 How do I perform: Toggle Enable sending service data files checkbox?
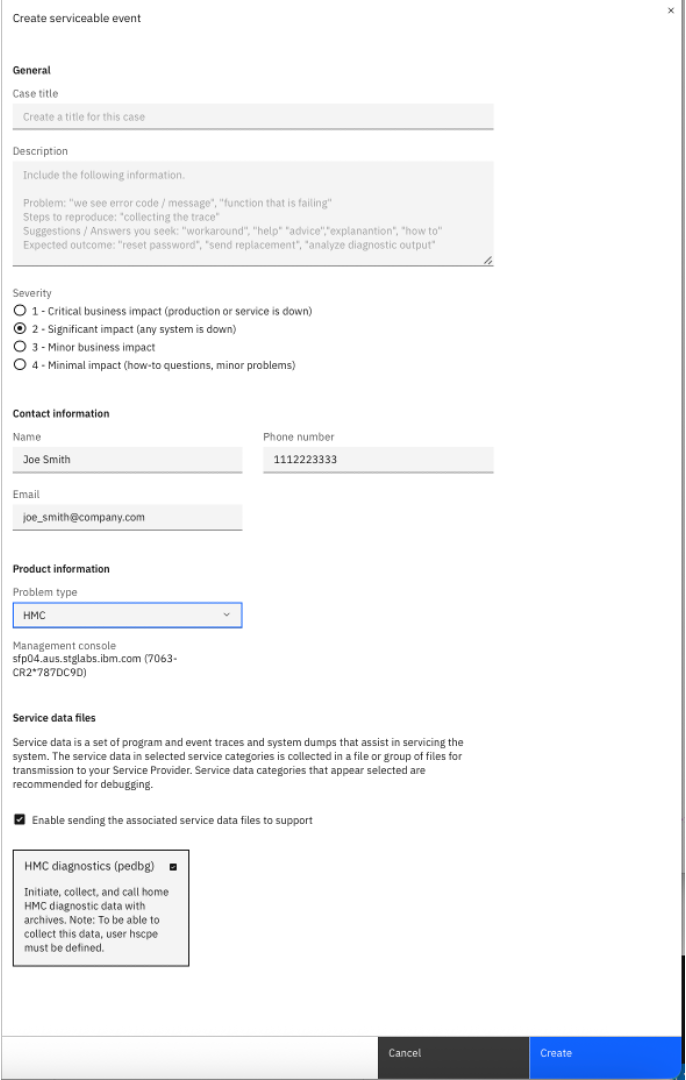[x=20, y=820]
